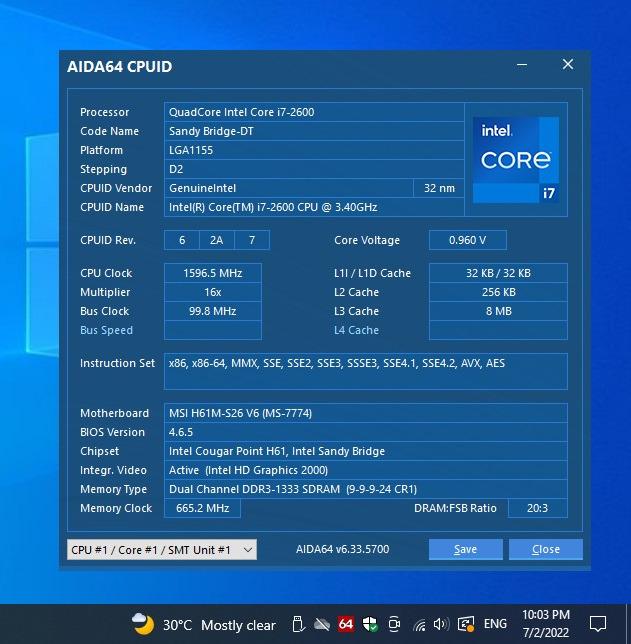This screenshot has height=644, width=631.
Task: Click the Safely Remove Hardware USB icon
Action: [298, 624]
